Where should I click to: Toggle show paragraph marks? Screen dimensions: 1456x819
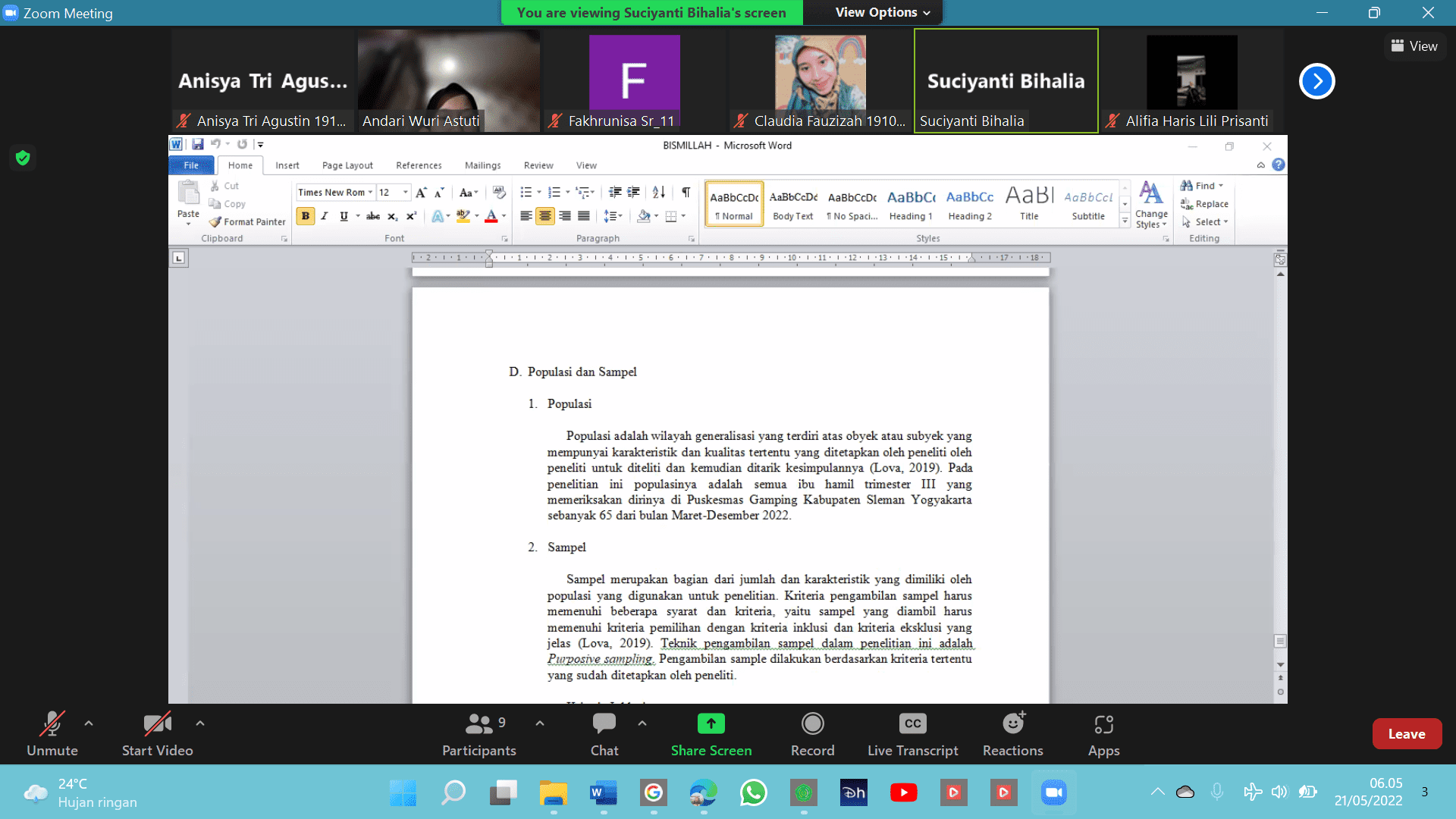coord(686,193)
